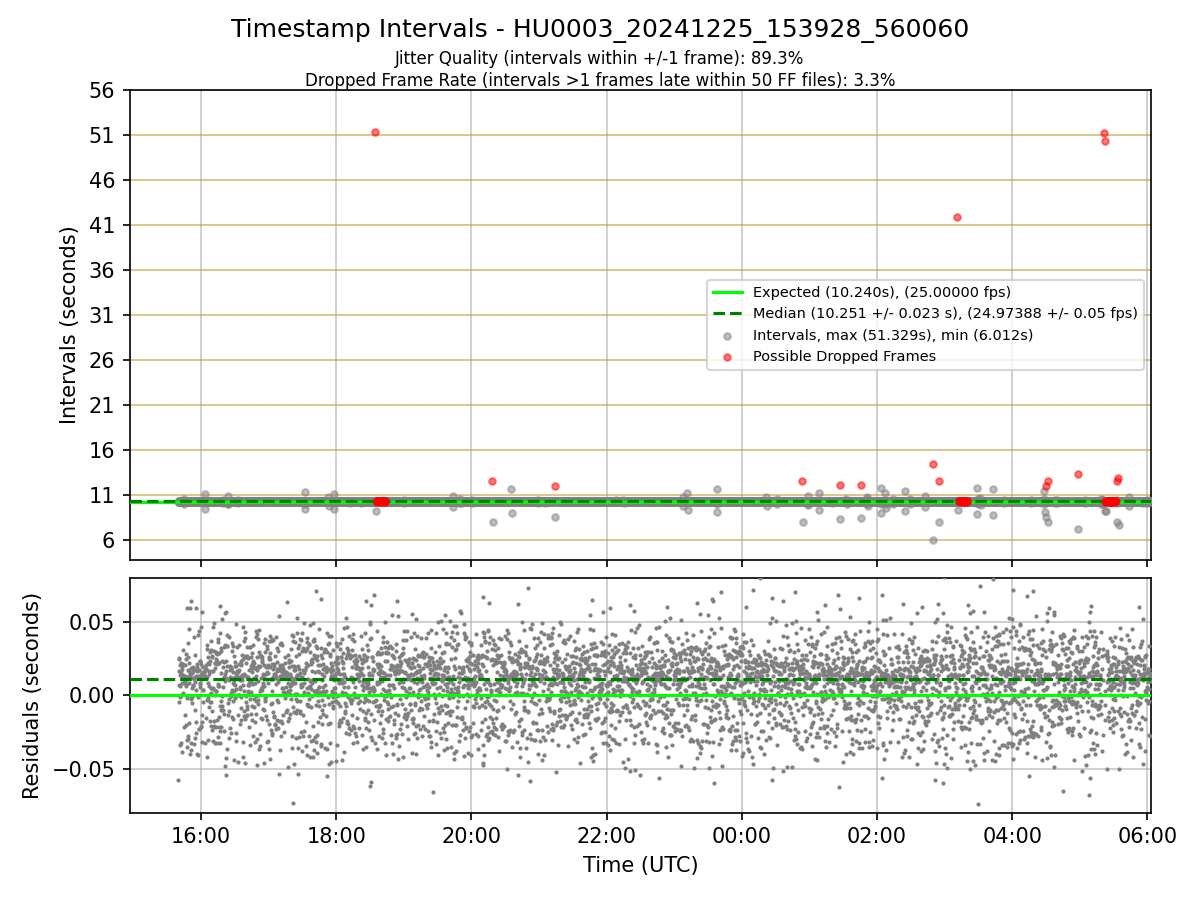Click the "Jitter Quality" 89.3% subtitle line
Screen dimensions: 1200x900
[x=600, y=59]
